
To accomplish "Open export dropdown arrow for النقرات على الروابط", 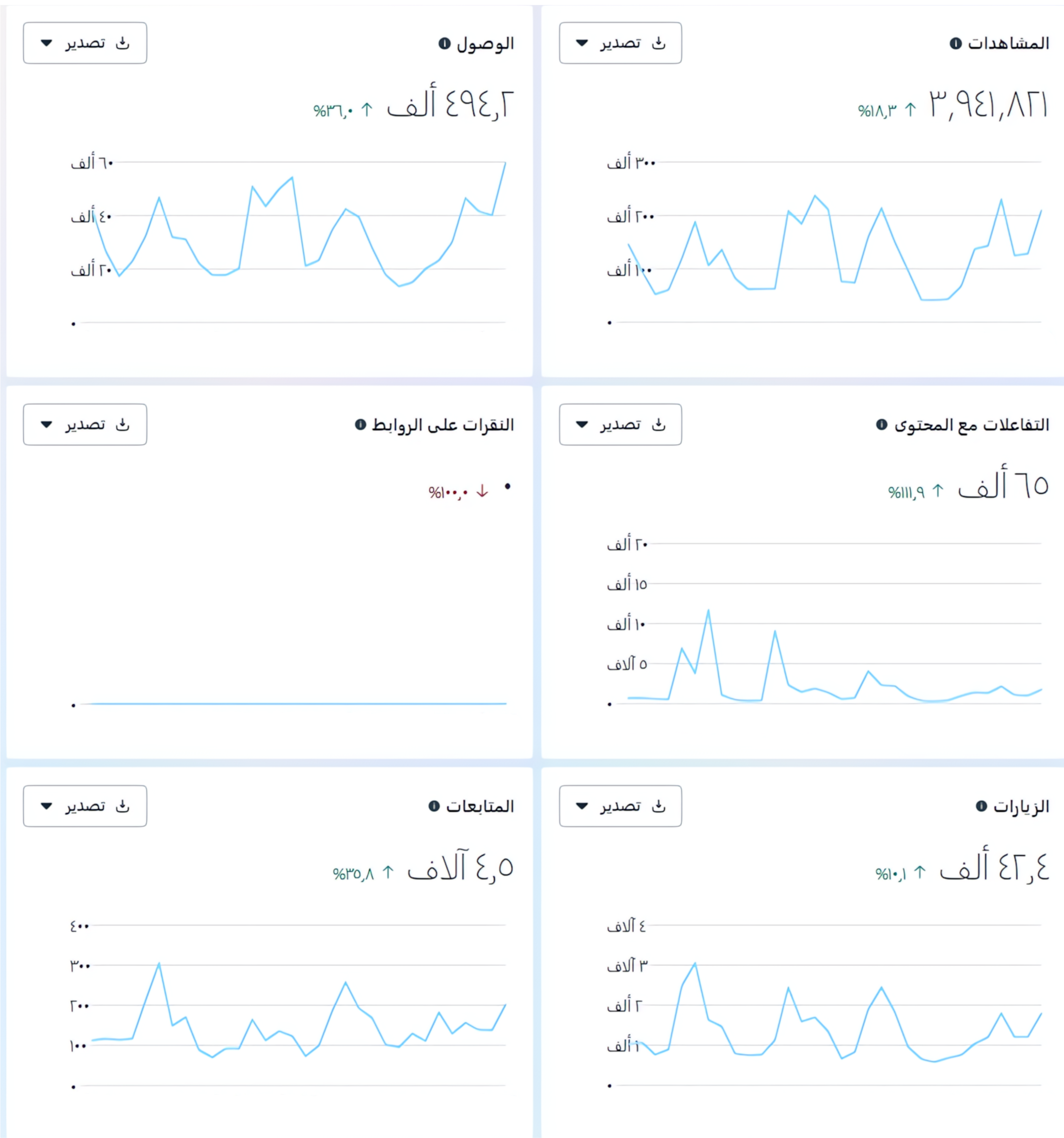I will (x=46, y=425).
